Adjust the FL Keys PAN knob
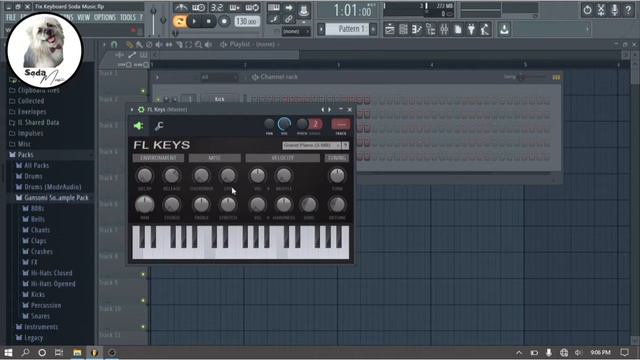This screenshot has width=640, height=360. pos(269,124)
